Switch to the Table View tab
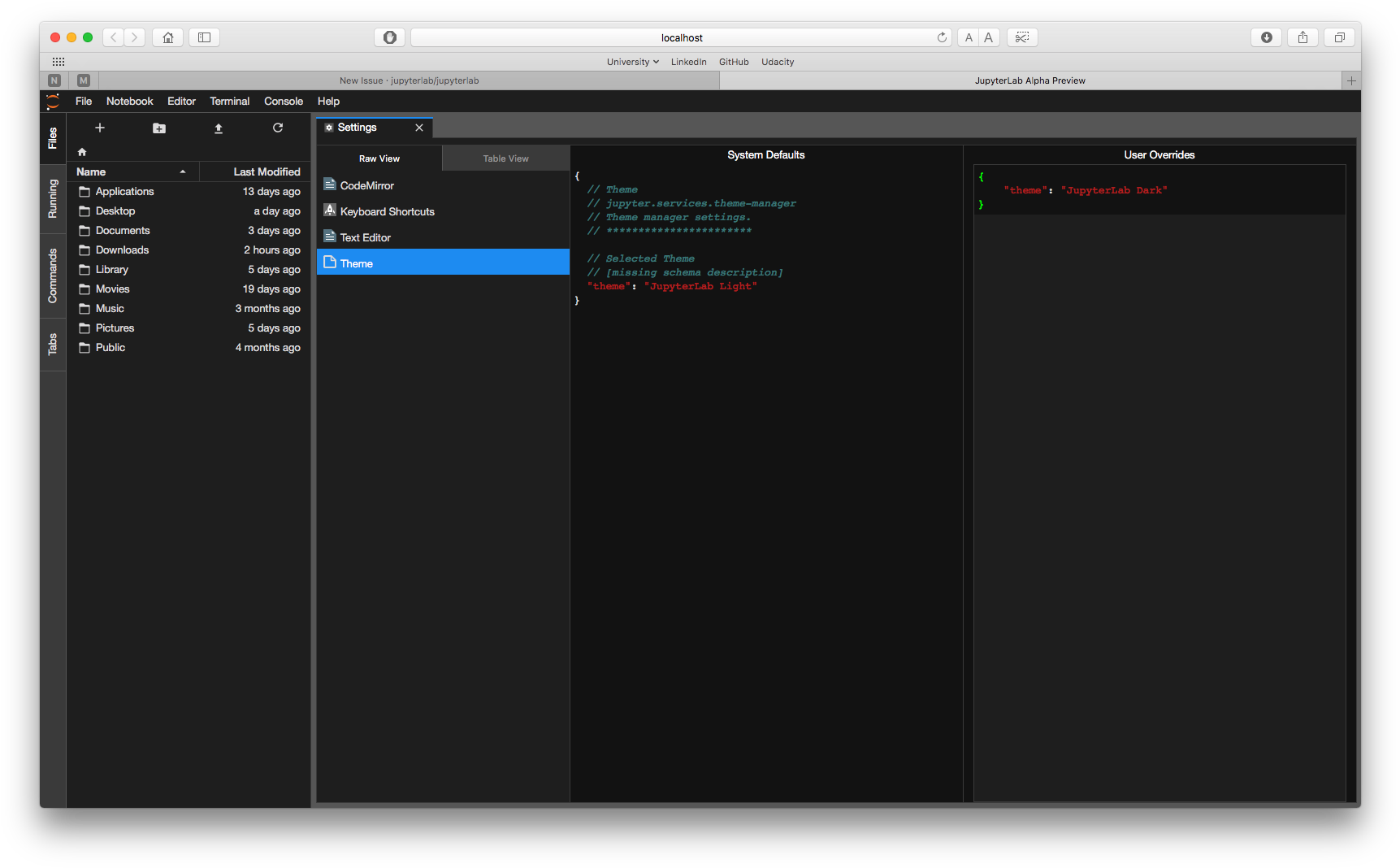1400x868 pixels. 505,158
